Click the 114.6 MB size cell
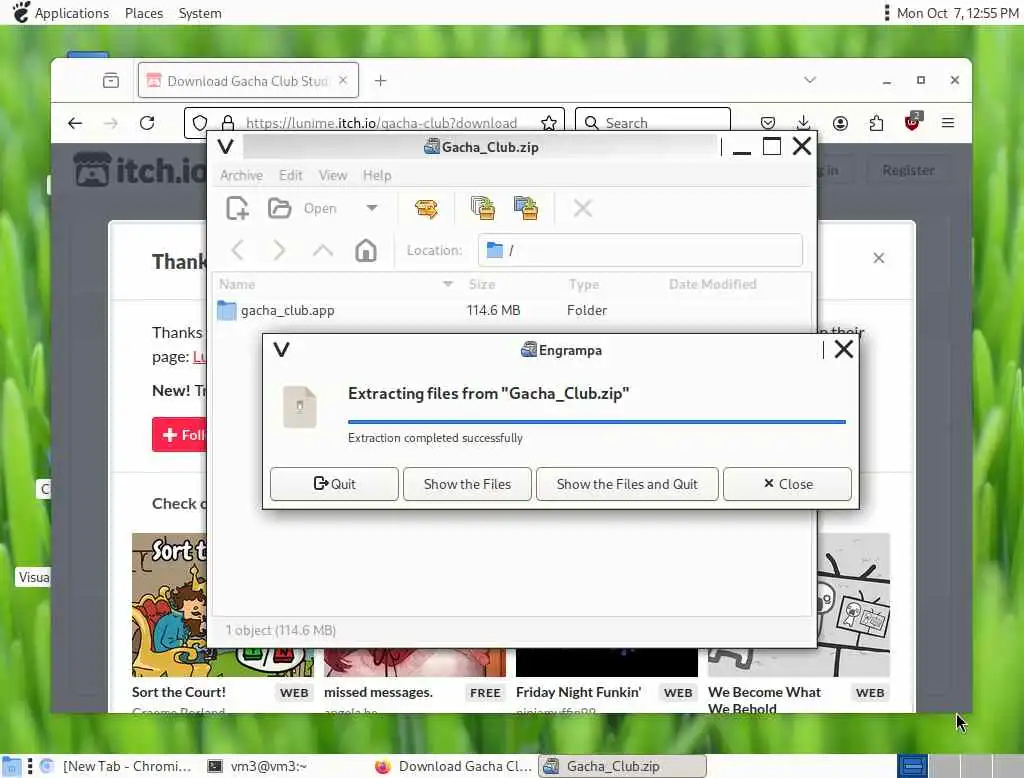The height and width of the screenshot is (778, 1024). 493,310
